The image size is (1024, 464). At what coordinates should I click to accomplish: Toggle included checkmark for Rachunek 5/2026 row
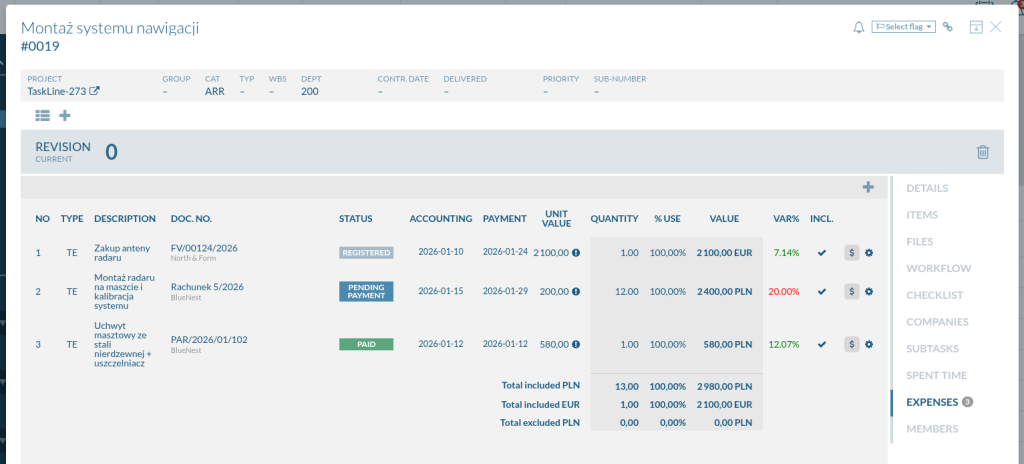[822, 291]
